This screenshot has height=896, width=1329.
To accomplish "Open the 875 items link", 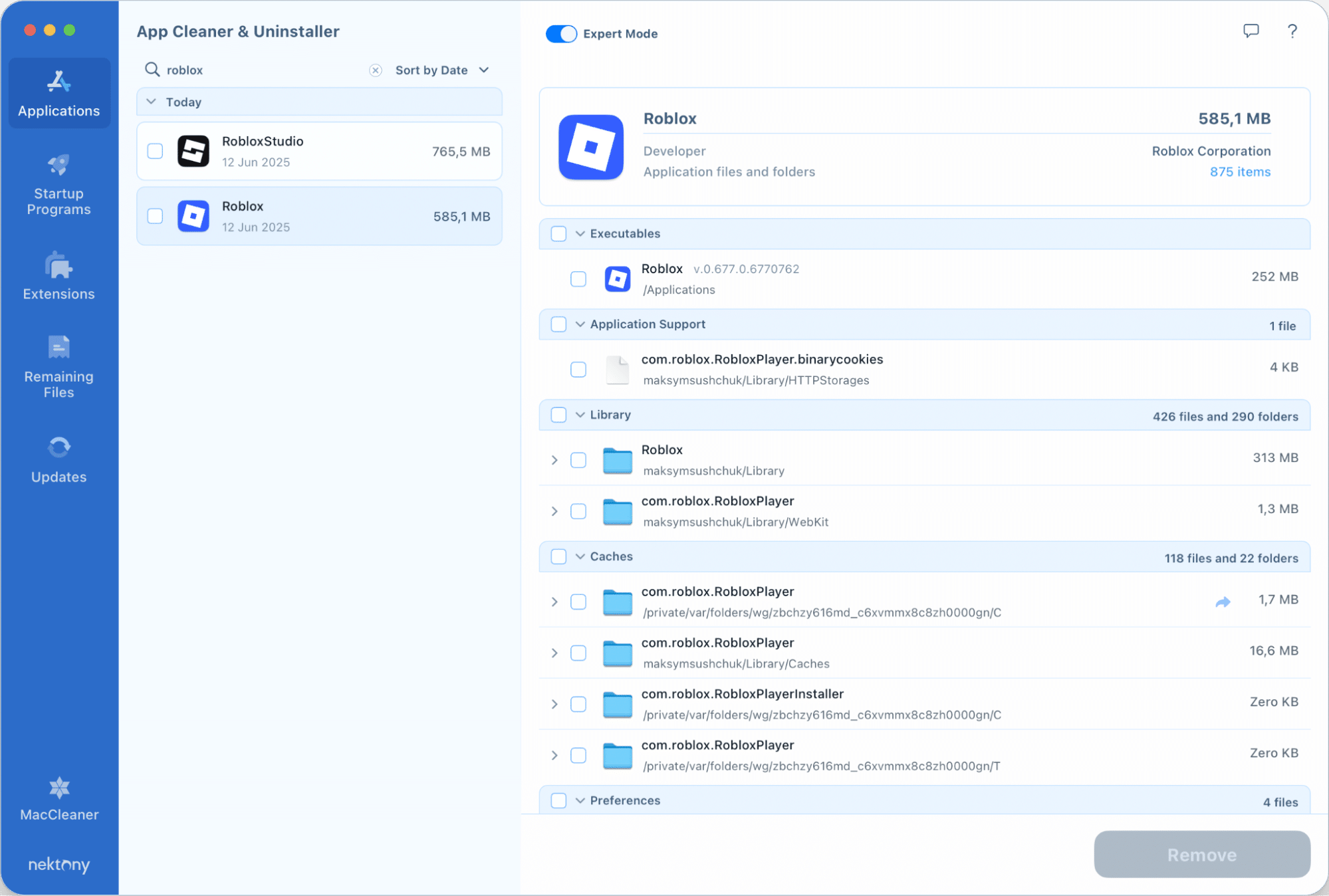I will coord(1239,172).
